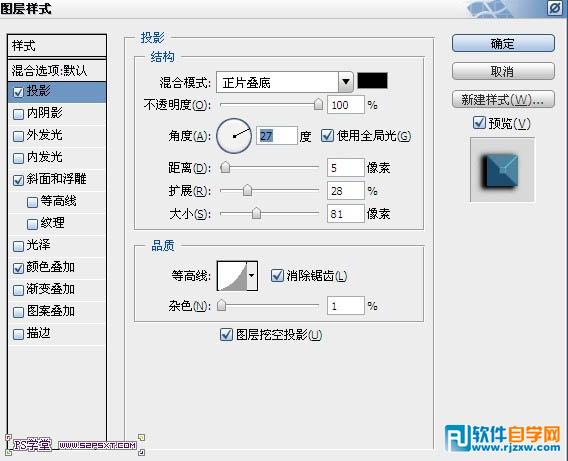Viewport: 568px width, 461px height.
Task: Enable the 外发光 outer glow checkbox
Action: click(18, 136)
